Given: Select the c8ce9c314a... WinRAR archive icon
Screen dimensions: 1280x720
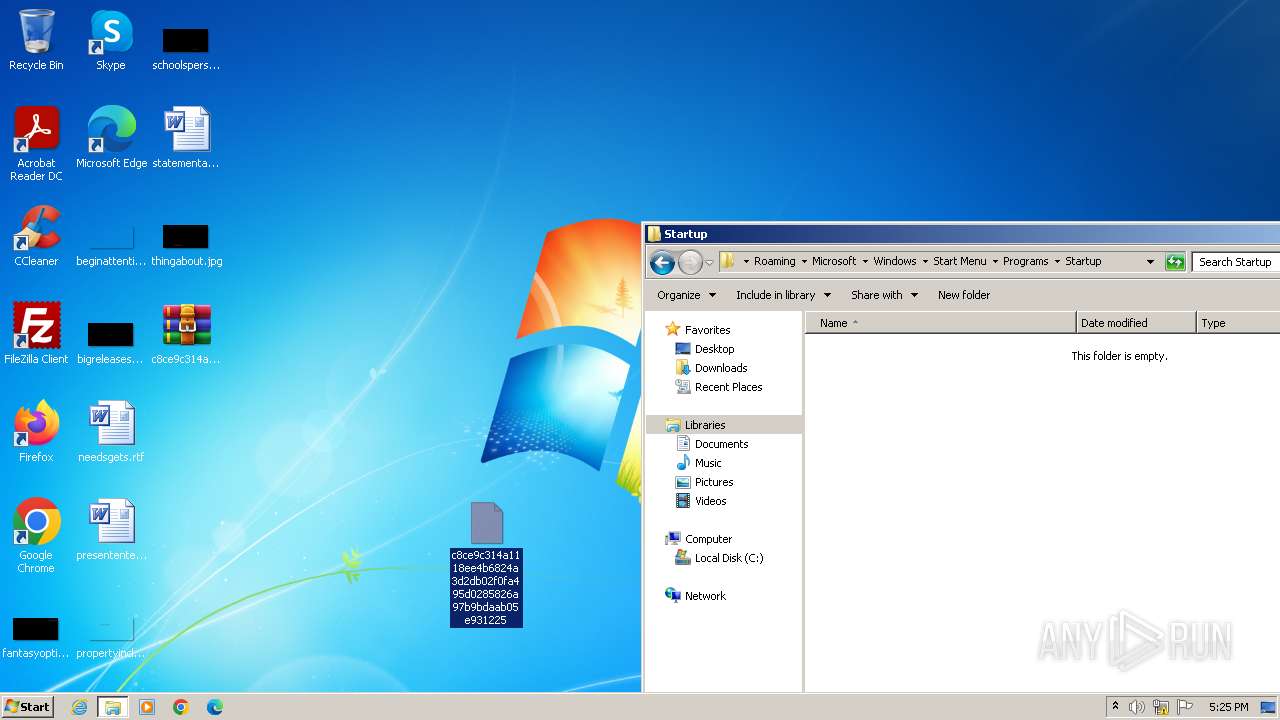Looking at the screenshot, I should (186, 334).
